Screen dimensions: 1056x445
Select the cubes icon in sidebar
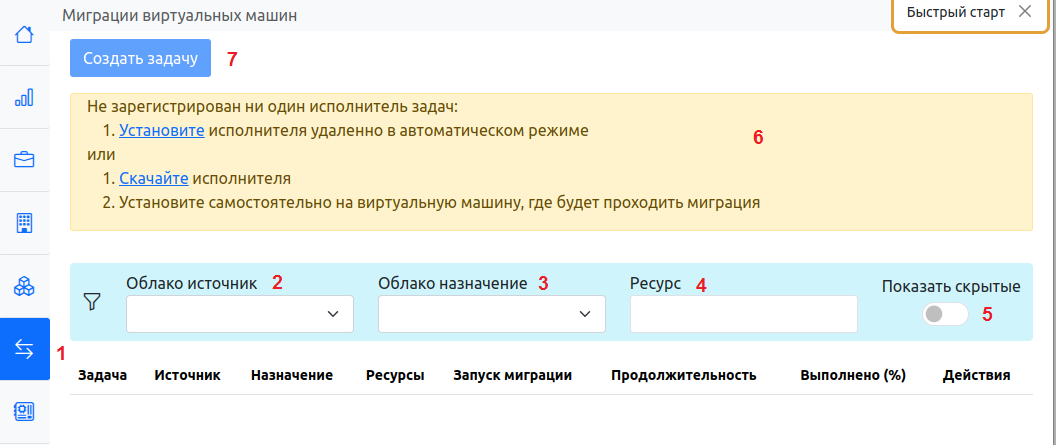point(24,286)
